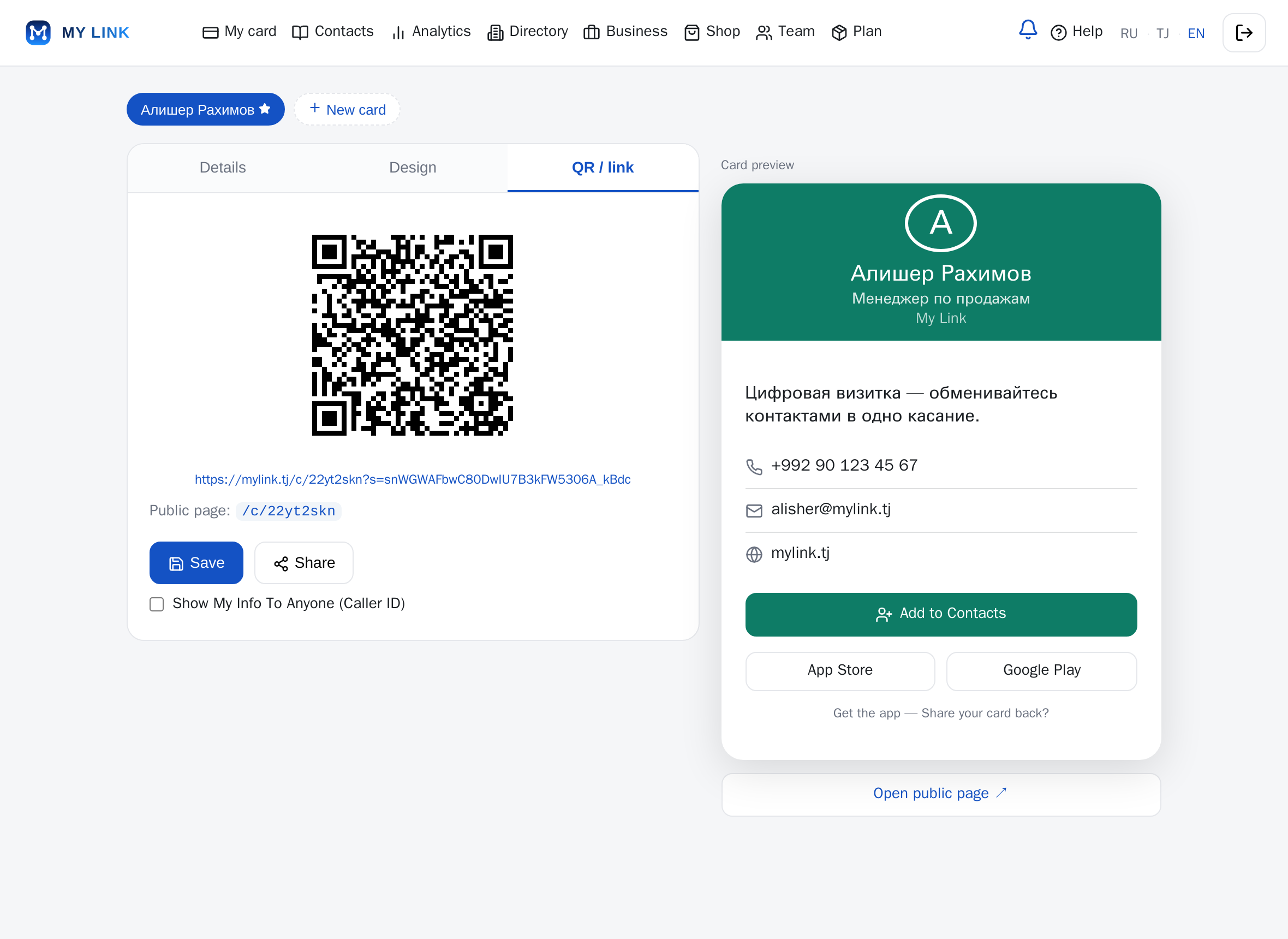Create a New card
The width and height of the screenshot is (1288, 939).
(347, 109)
